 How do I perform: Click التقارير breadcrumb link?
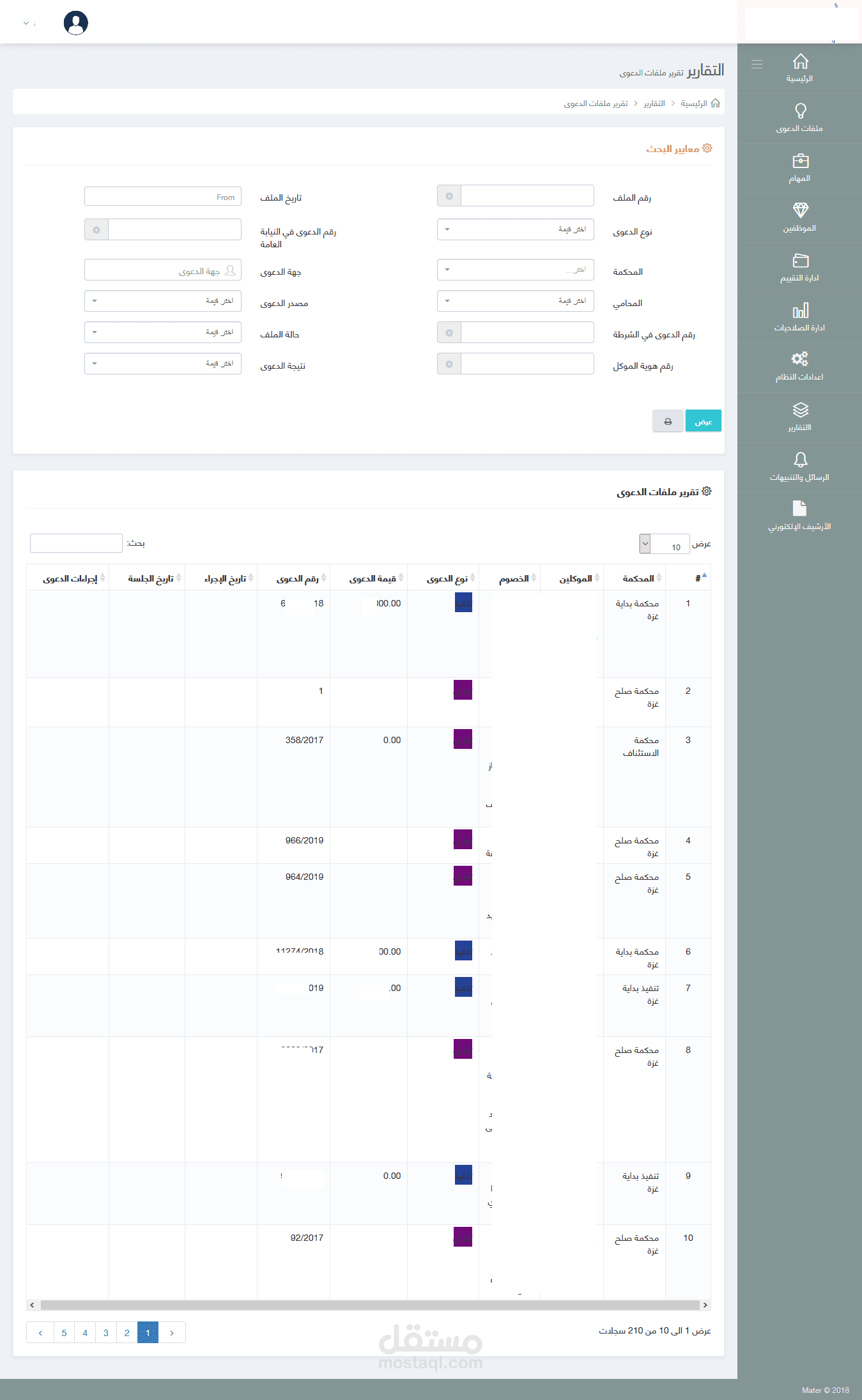(x=654, y=104)
